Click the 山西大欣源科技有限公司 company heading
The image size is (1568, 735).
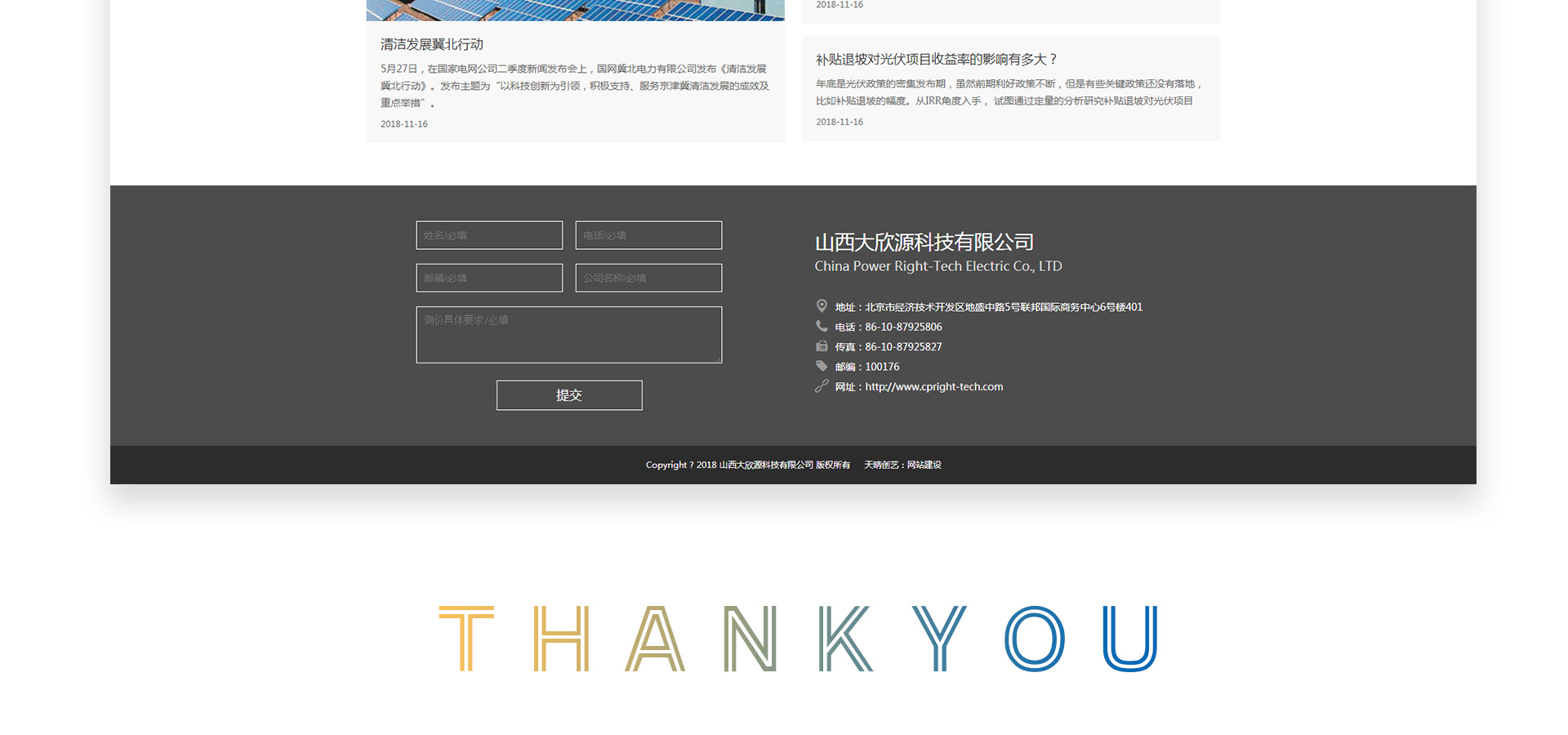[924, 243]
